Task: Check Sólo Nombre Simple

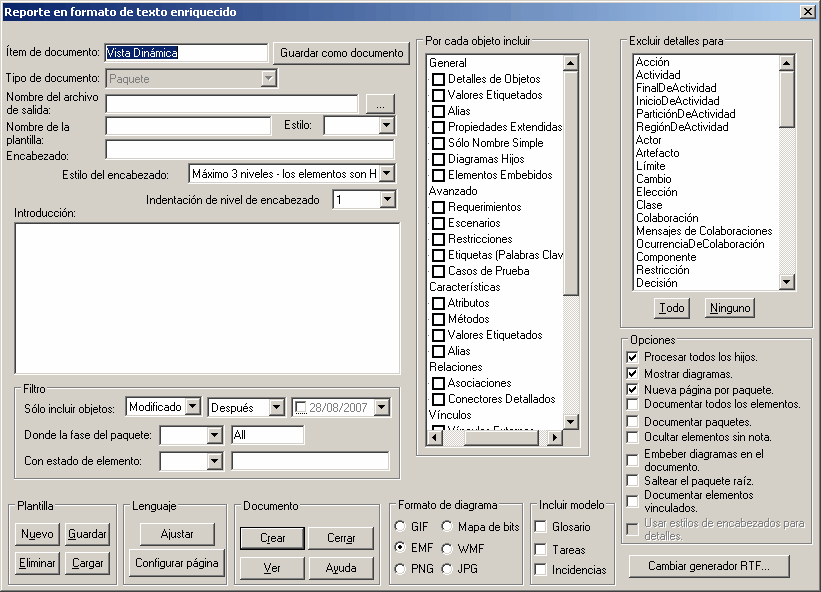Action: 438,143
